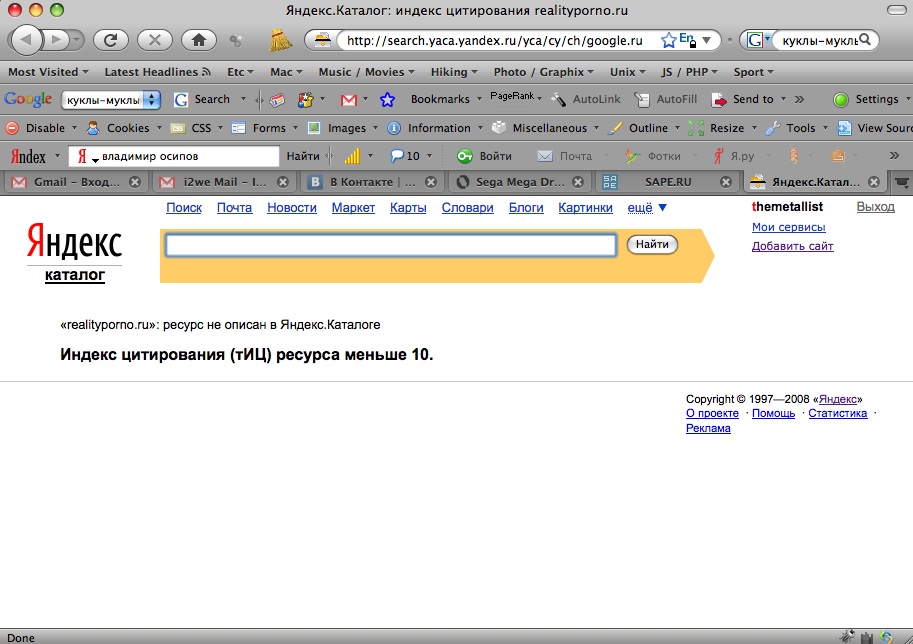Expand the Mac bookmarks folder
The width and height of the screenshot is (913, 644).
(x=286, y=72)
